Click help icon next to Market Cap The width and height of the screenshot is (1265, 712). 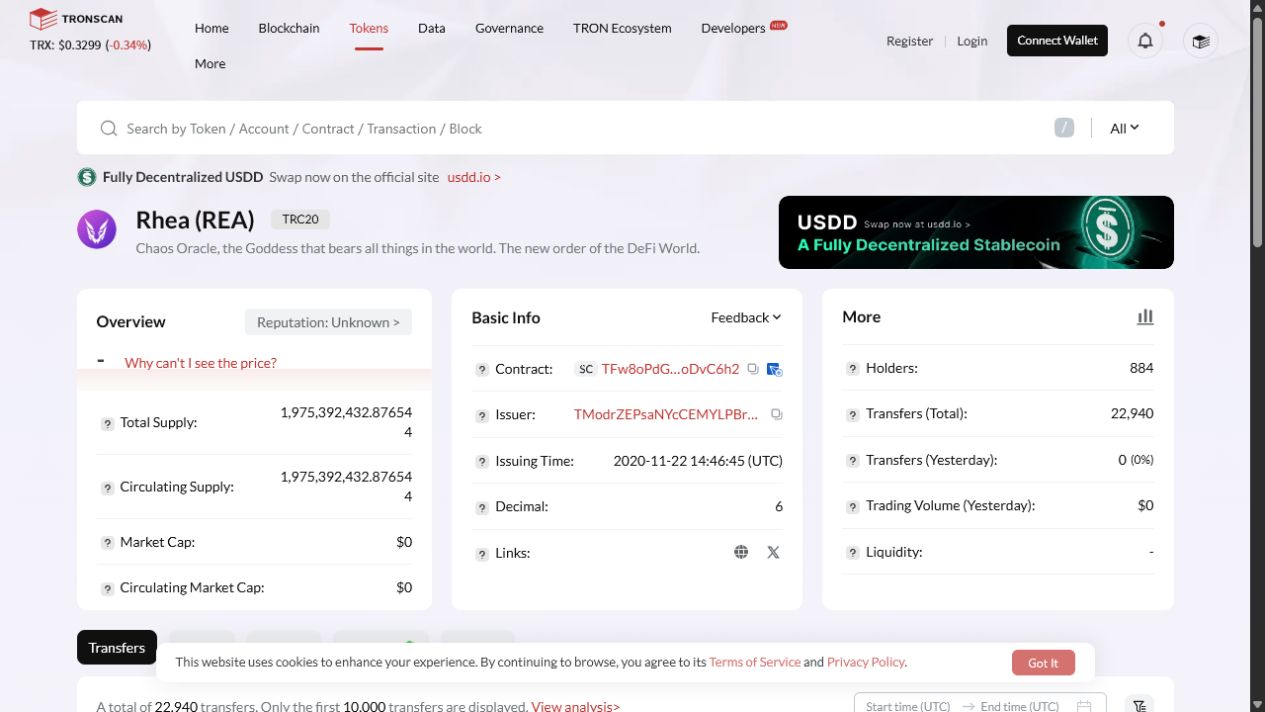[107, 543]
